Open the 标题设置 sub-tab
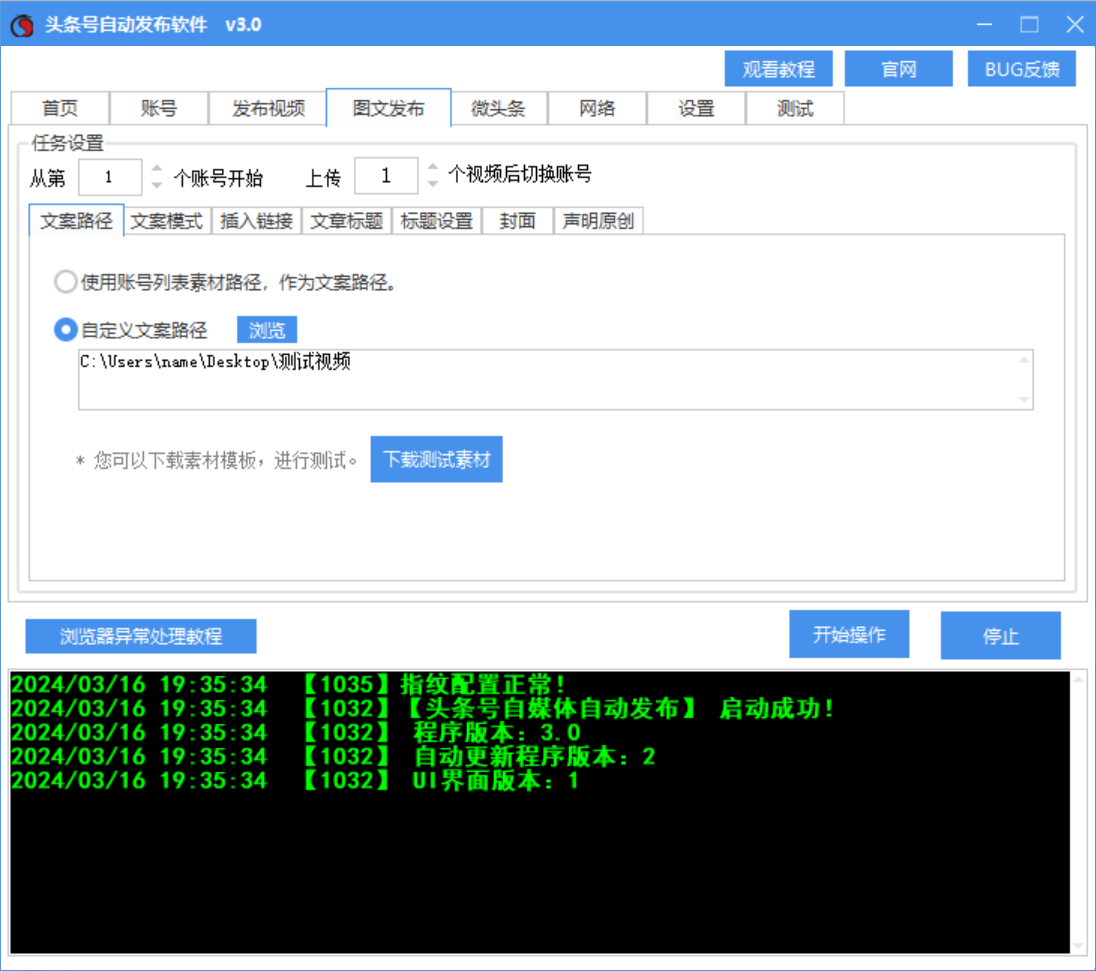 [437, 221]
